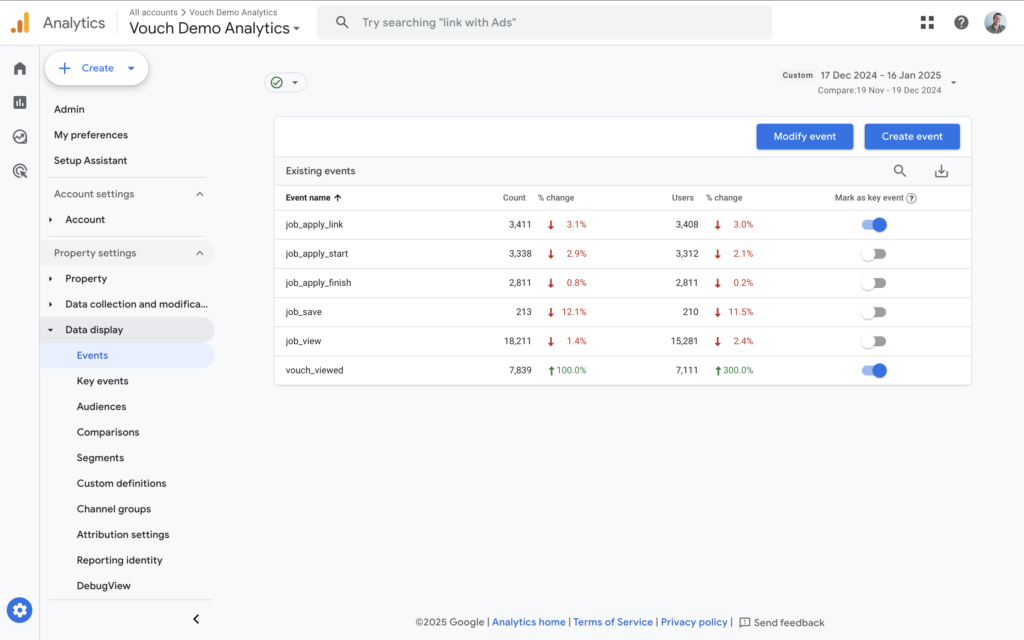The width and height of the screenshot is (1024, 640).
Task: Toggle key event for job_apply_finish
Action: tap(874, 283)
